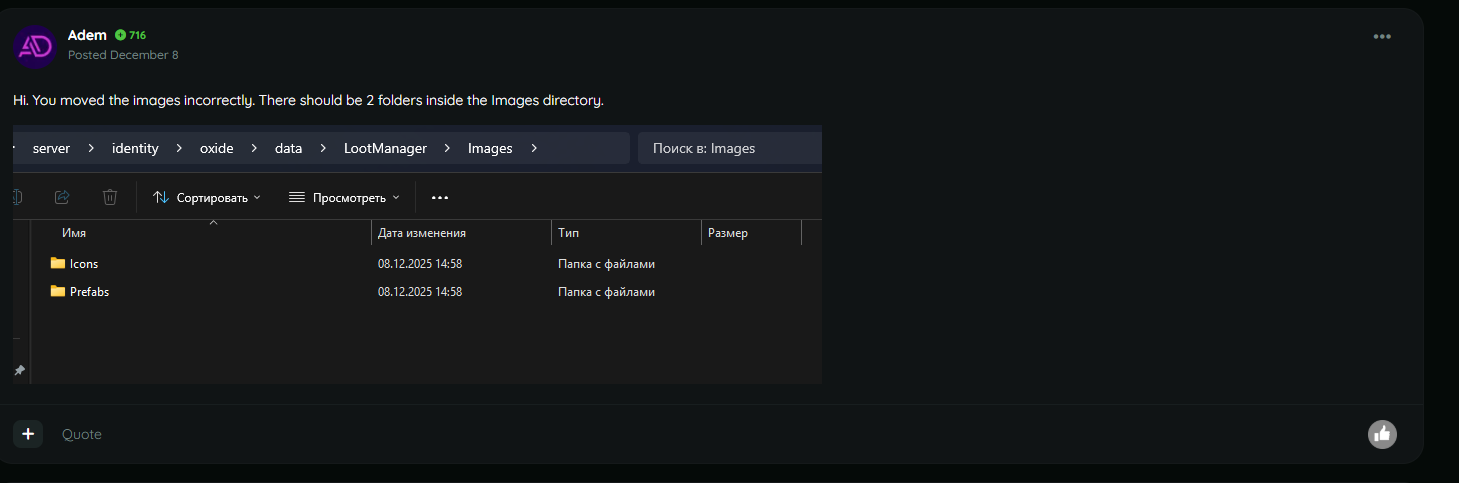Open the Просмотреть view dropdown

pyautogui.click(x=344, y=198)
